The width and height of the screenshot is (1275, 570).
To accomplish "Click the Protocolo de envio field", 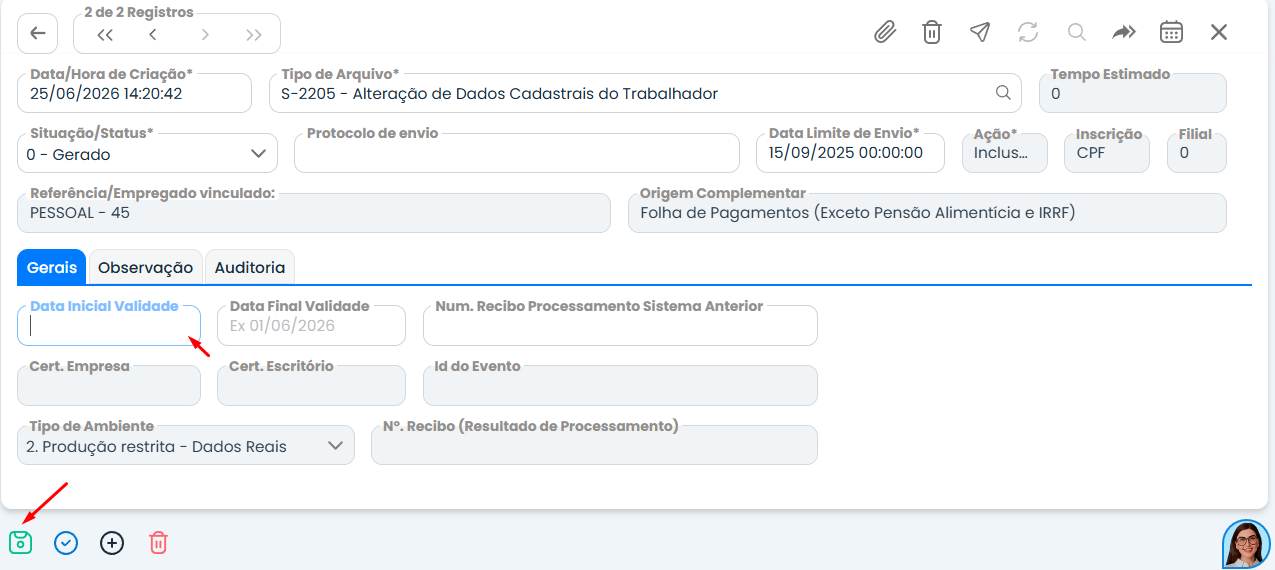I will [x=516, y=153].
